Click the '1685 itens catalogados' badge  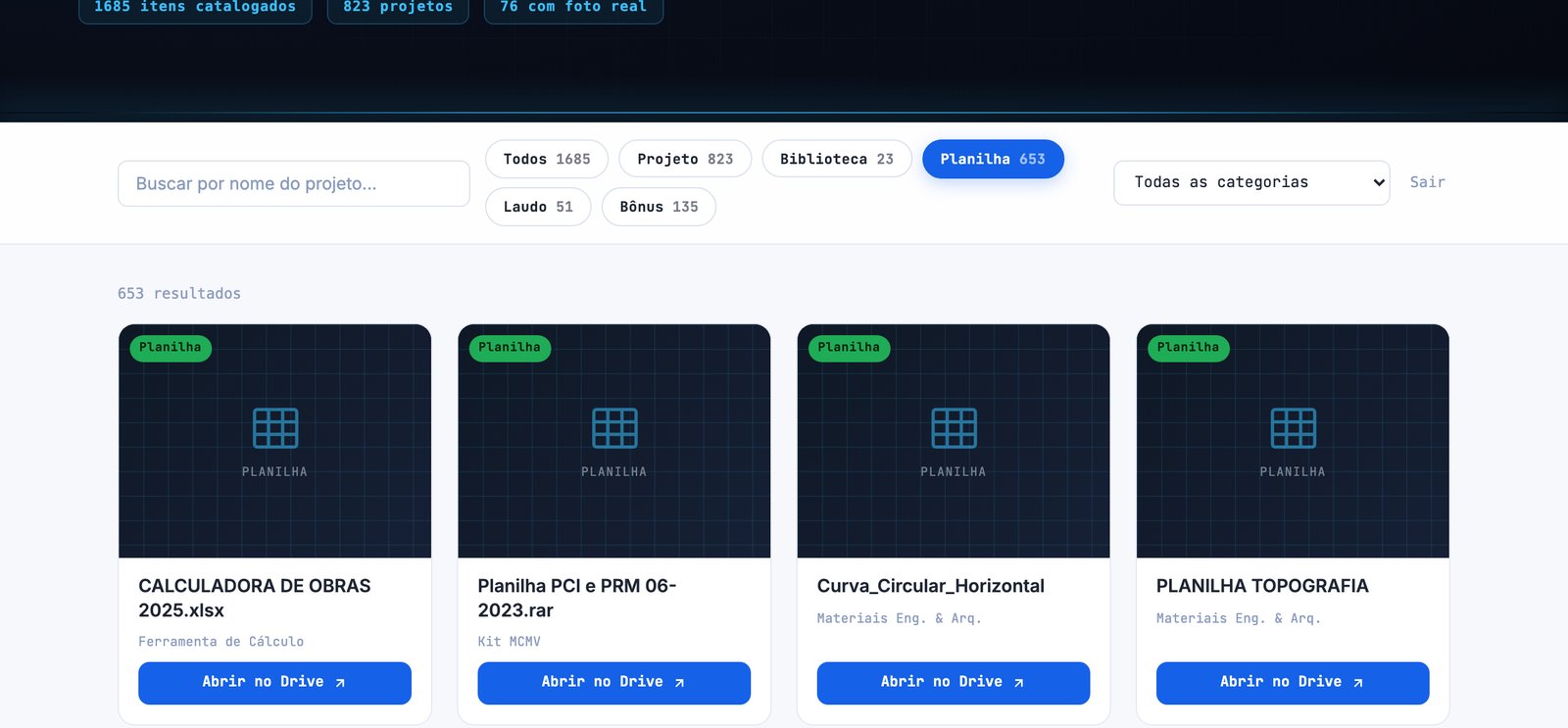(195, 8)
